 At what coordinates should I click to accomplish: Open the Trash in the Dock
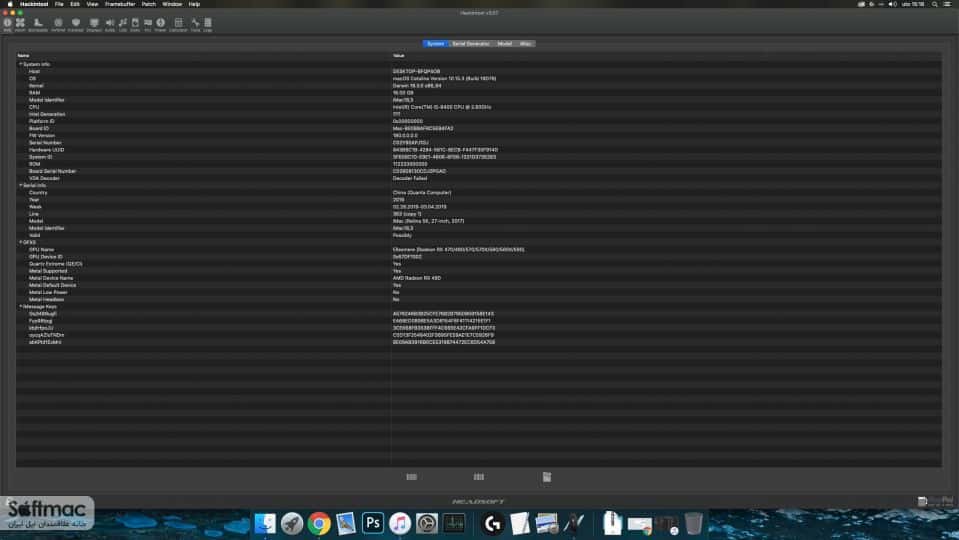click(x=694, y=523)
